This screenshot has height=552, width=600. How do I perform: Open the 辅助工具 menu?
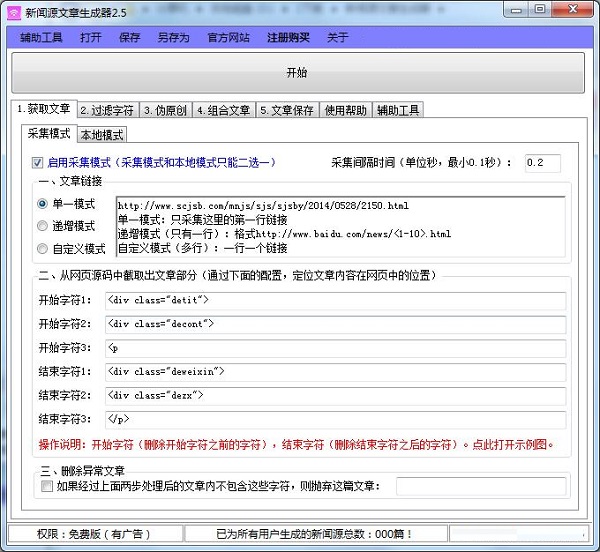coord(41,37)
